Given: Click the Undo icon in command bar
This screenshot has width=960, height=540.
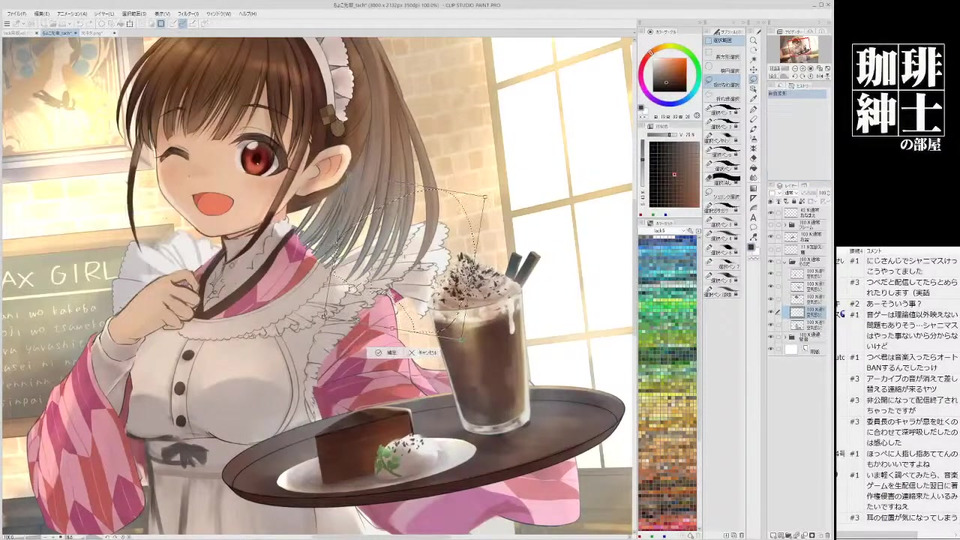Looking at the screenshot, I should click(x=80, y=24).
